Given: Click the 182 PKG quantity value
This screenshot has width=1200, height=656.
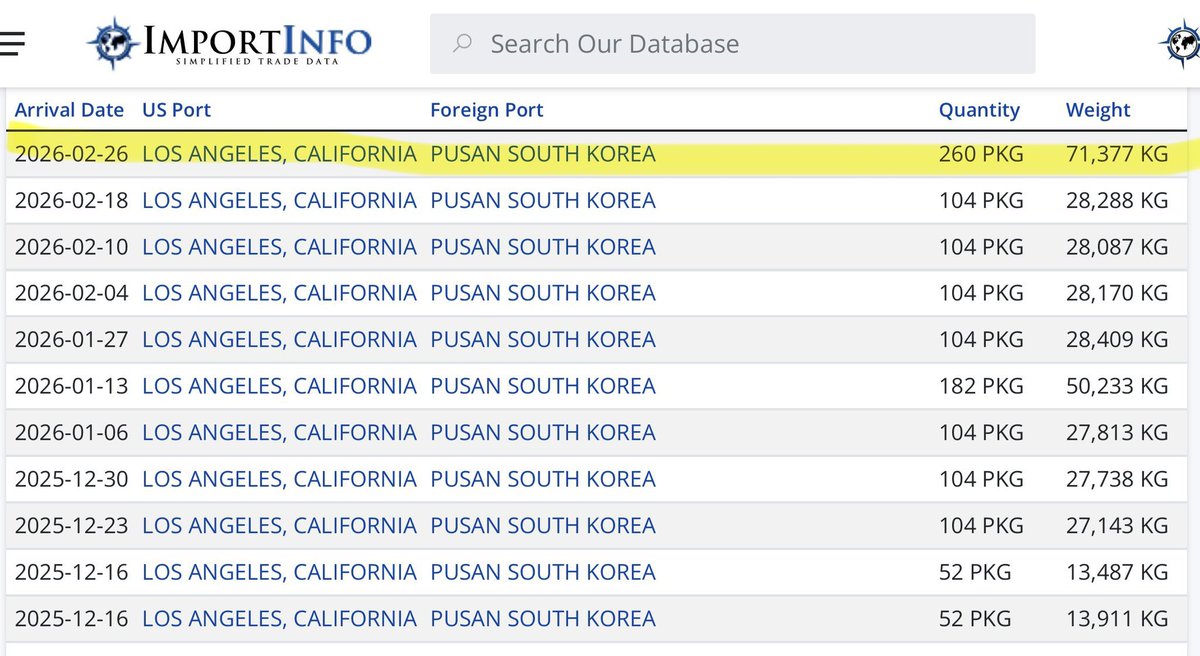Looking at the screenshot, I should click(981, 386).
